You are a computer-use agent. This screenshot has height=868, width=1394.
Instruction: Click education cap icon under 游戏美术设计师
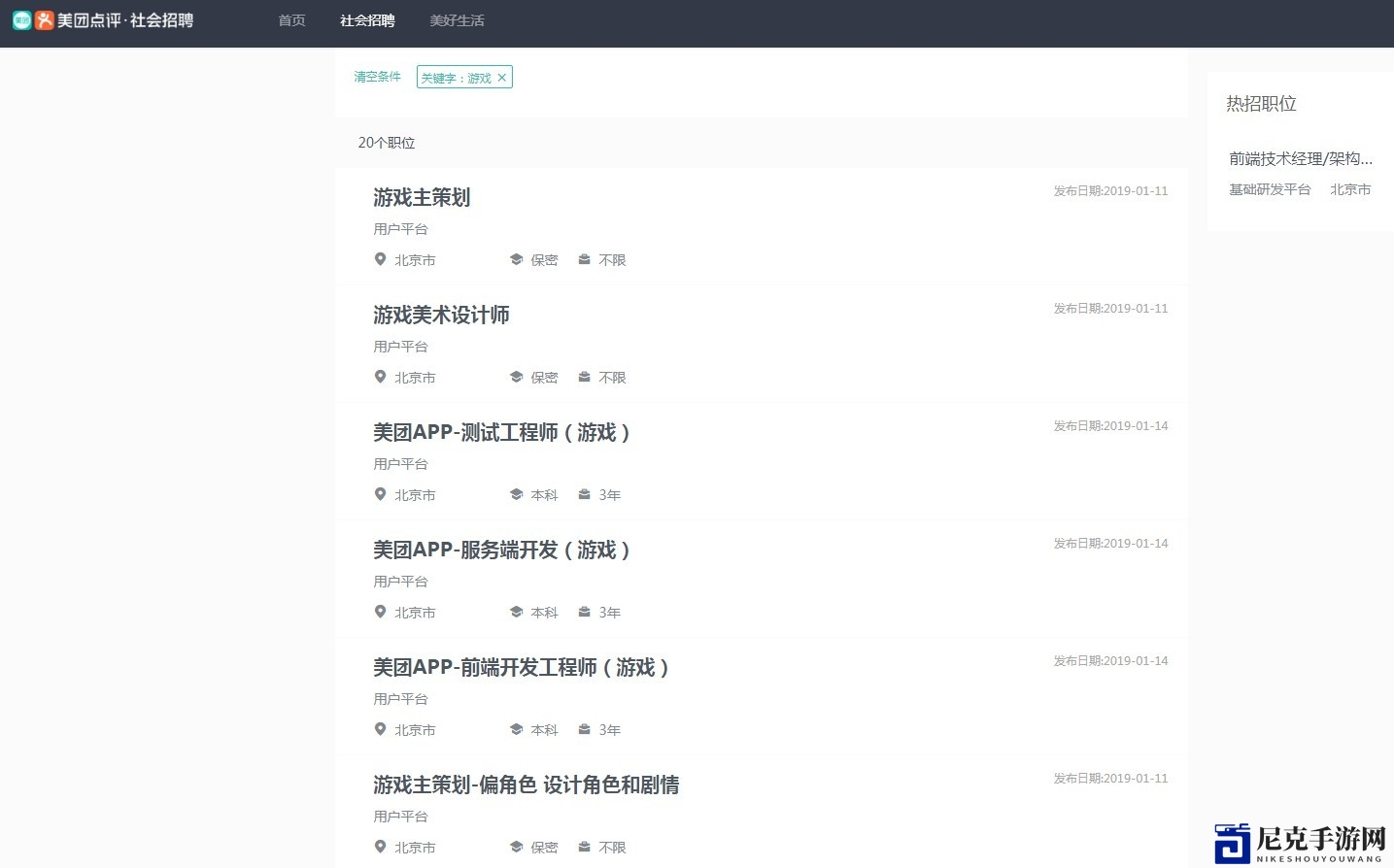click(x=516, y=377)
